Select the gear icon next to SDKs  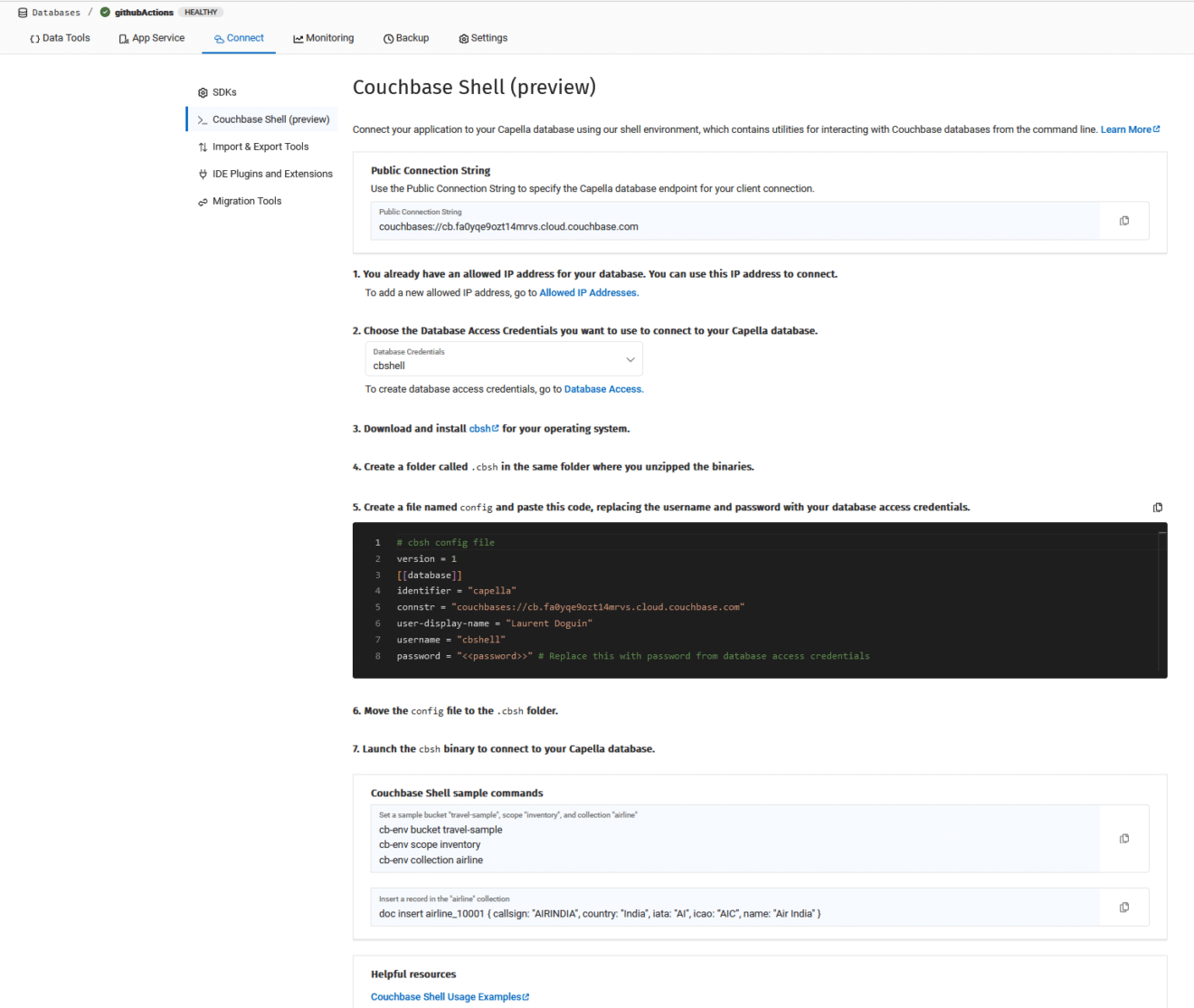pyautogui.click(x=202, y=91)
